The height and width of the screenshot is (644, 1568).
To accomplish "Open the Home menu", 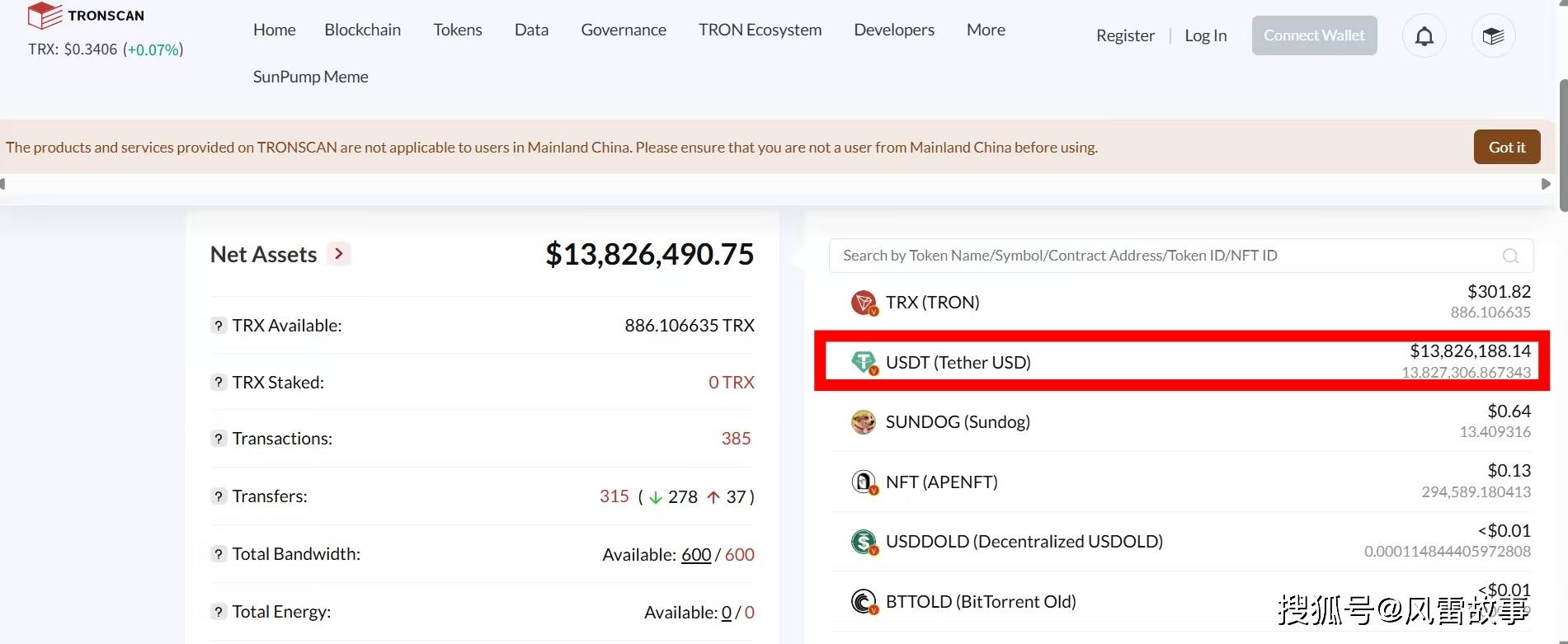I will (275, 30).
